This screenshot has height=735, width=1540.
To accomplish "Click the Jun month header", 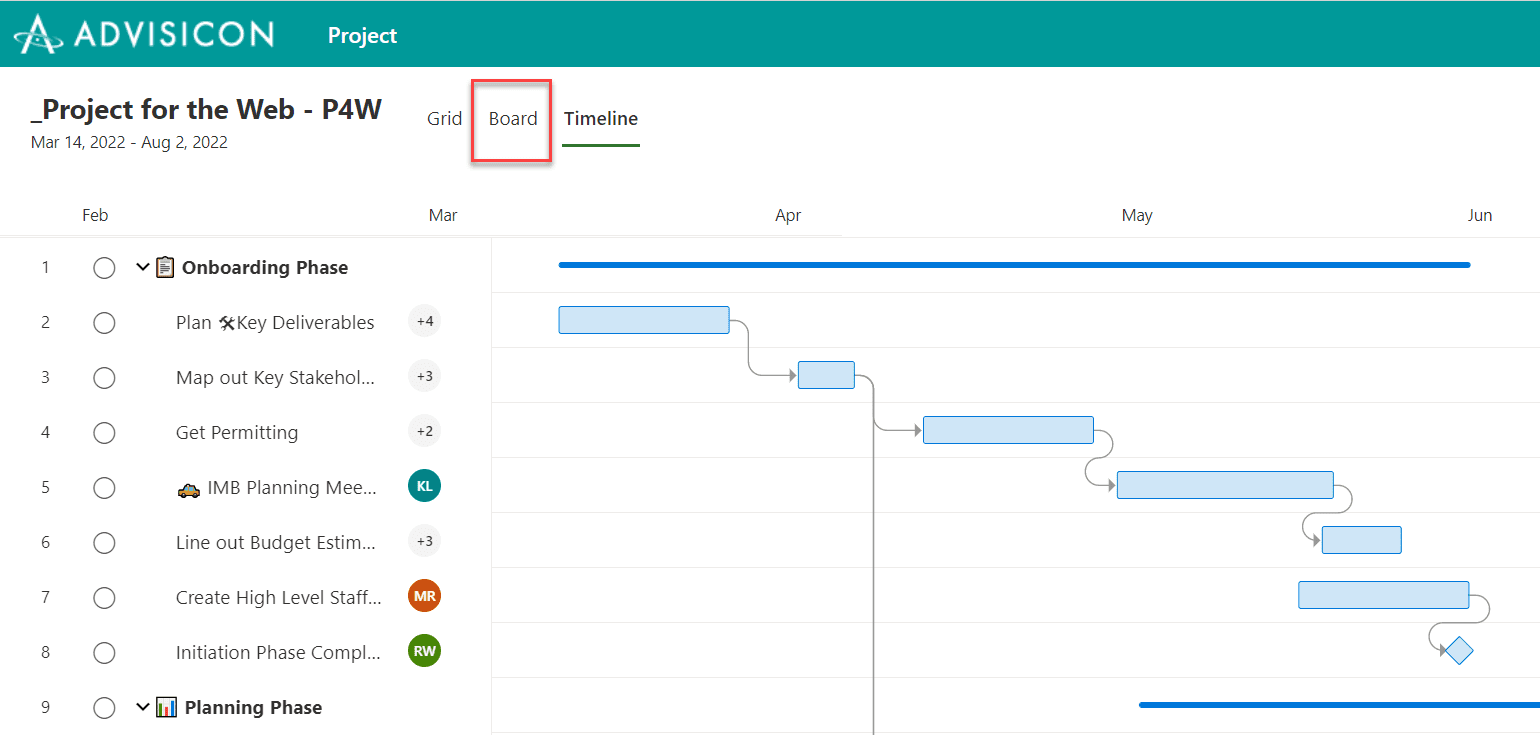I will pyautogui.click(x=1480, y=215).
